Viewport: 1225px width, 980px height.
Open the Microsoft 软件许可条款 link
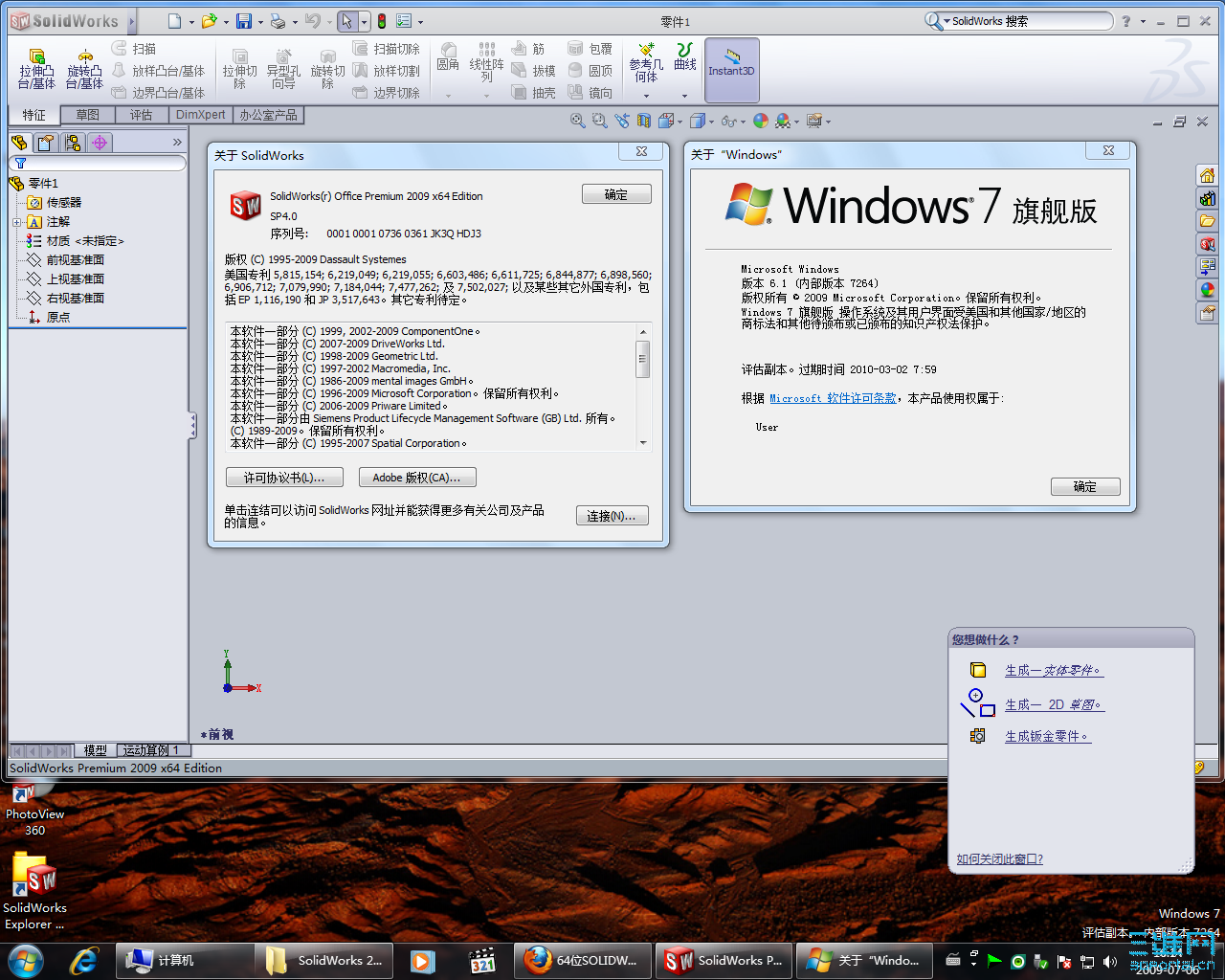[833, 398]
